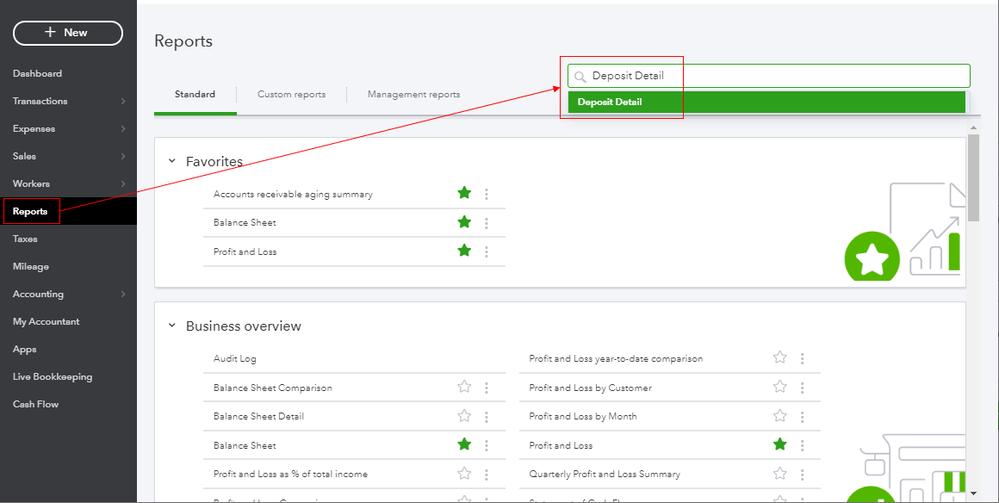999x503 pixels.
Task: Switch to the Custom reports tab
Action: 291,95
